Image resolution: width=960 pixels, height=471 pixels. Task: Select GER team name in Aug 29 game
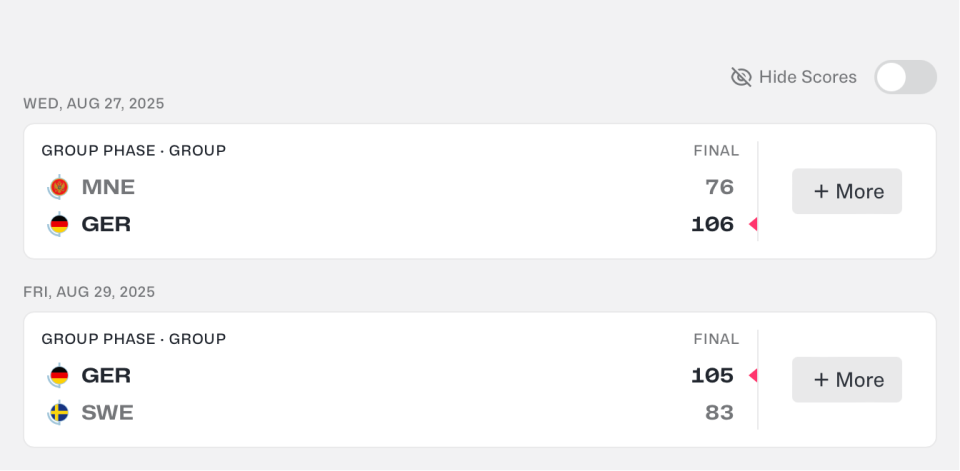[x=106, y=376]
